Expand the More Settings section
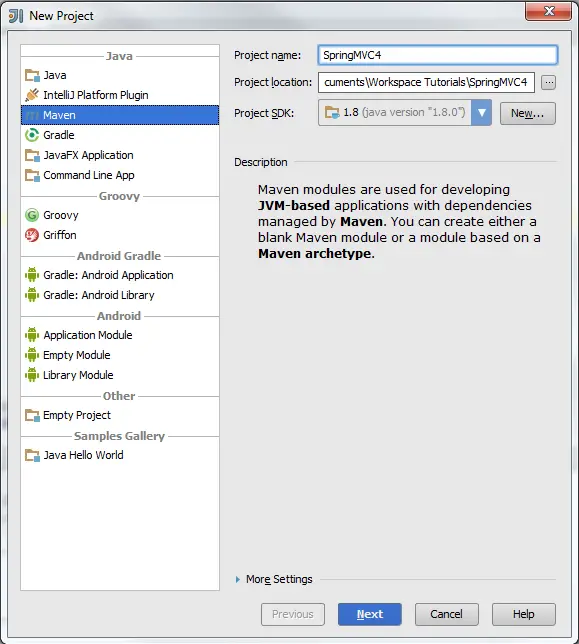579x644 pixels. (x=238, y=580)
